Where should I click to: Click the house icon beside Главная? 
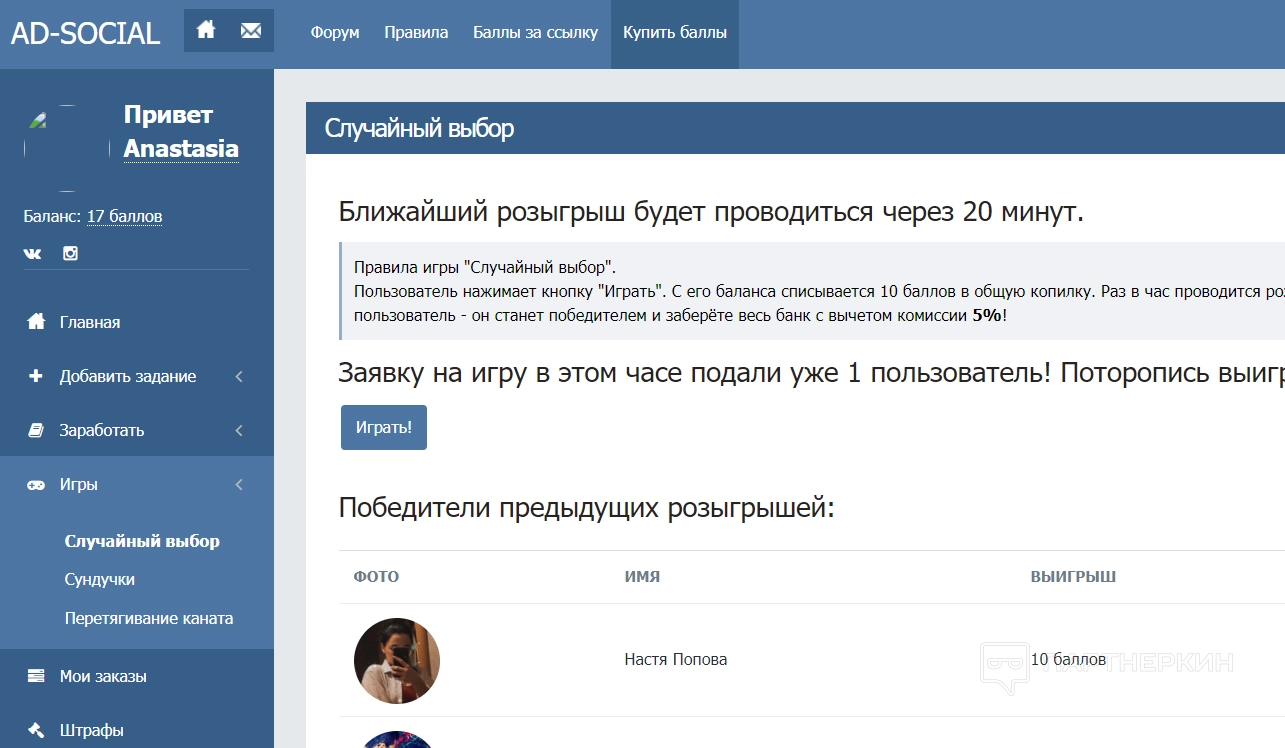(x=36, y=322)
